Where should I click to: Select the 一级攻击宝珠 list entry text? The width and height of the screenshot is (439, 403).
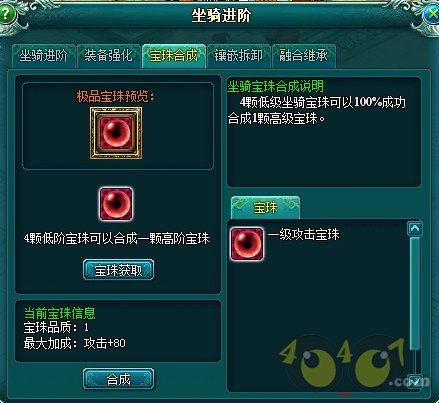click(x=303, y=234)
